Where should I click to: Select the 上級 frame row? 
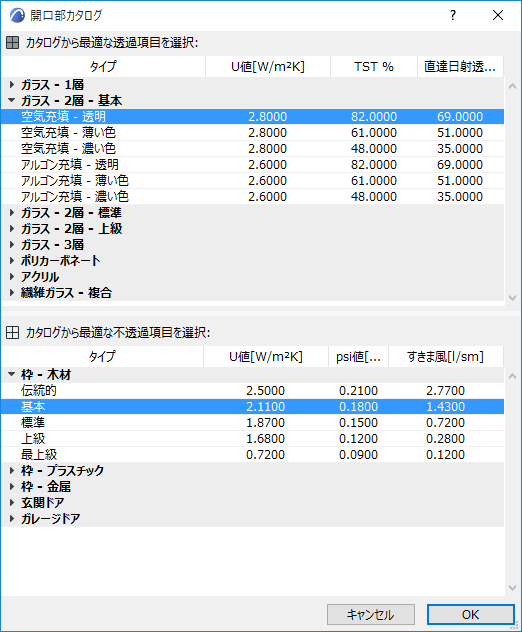click(x=252, y=439)
